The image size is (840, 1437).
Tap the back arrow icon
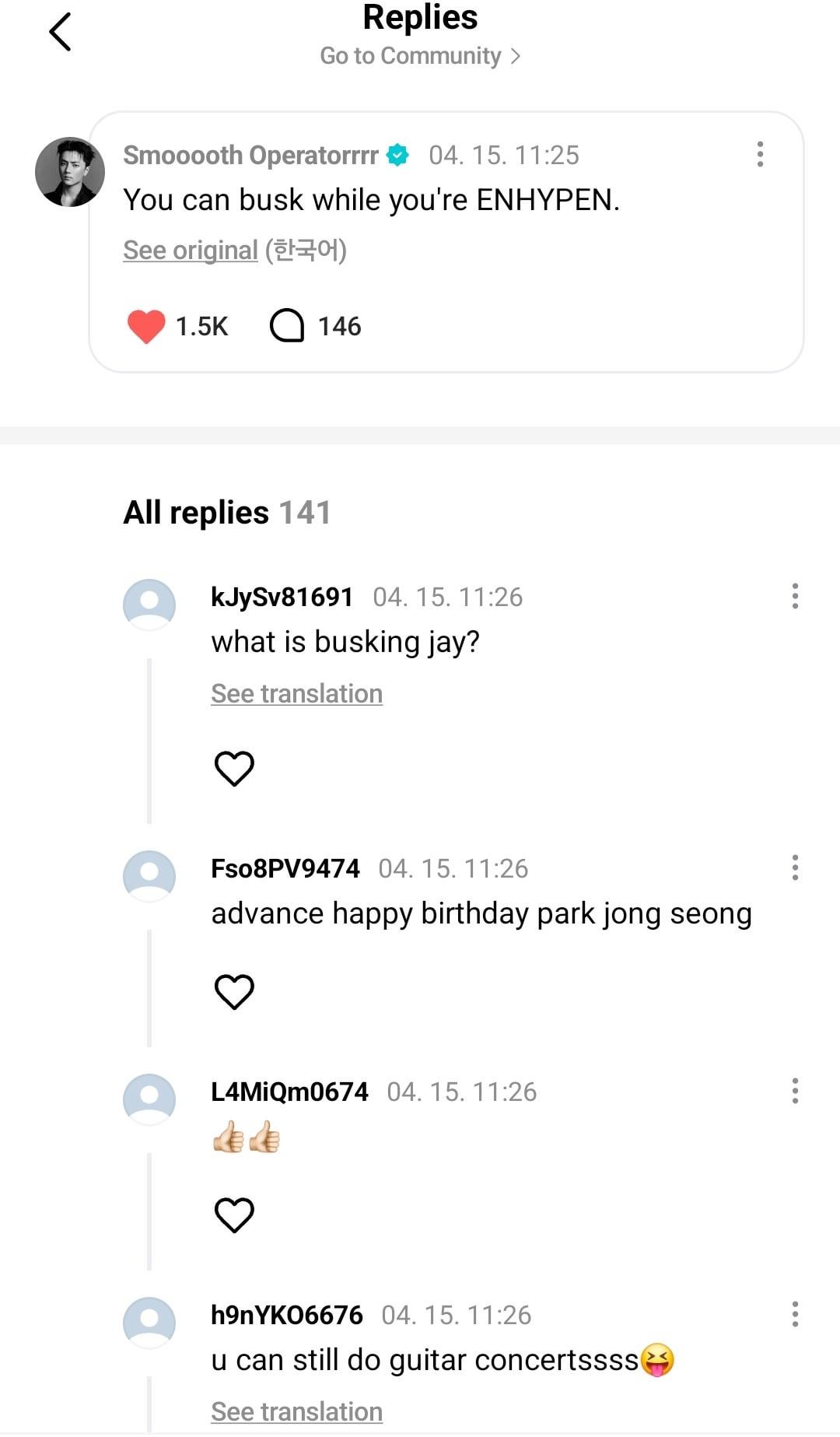(60, 32)
